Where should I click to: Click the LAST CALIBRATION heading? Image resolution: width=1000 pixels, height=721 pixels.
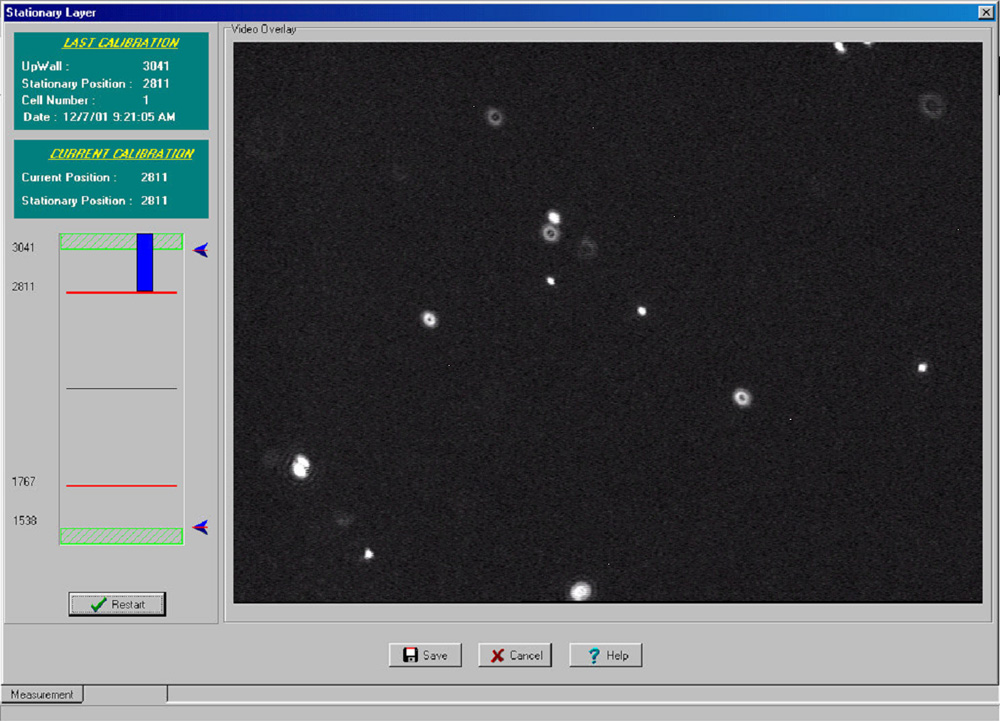[121, 43]
